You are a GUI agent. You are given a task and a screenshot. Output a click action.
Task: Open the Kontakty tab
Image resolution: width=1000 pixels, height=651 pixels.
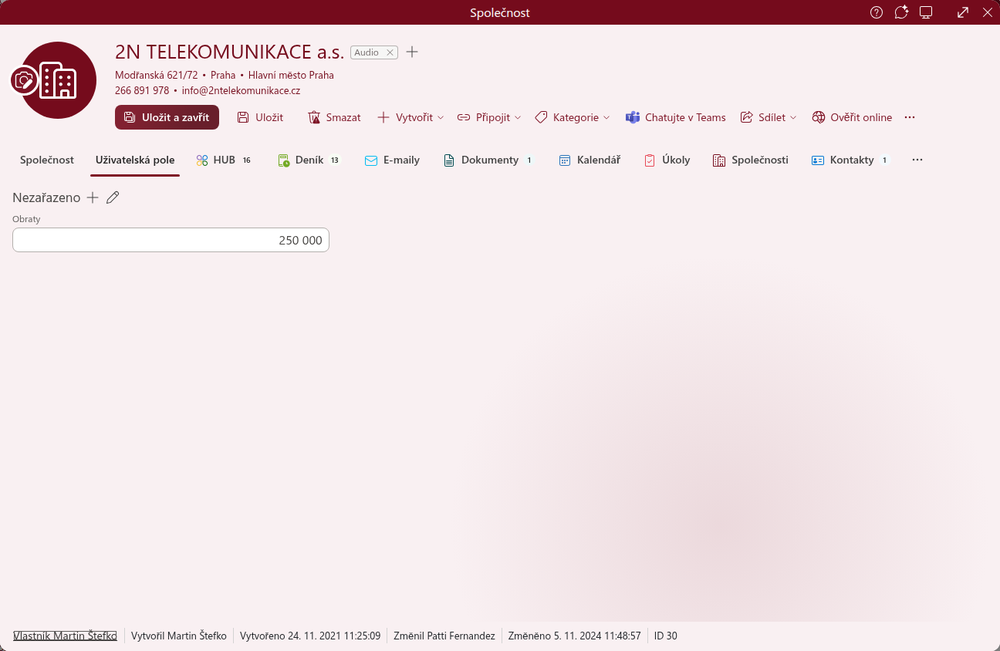point(851,160)
